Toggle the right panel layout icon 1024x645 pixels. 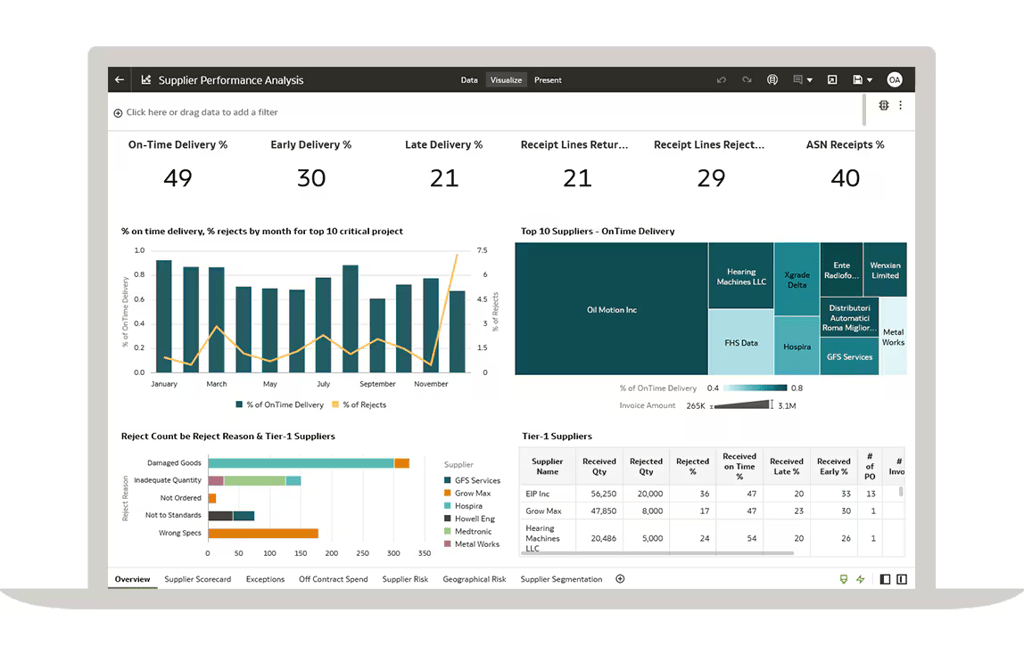(x=901, y=579)
